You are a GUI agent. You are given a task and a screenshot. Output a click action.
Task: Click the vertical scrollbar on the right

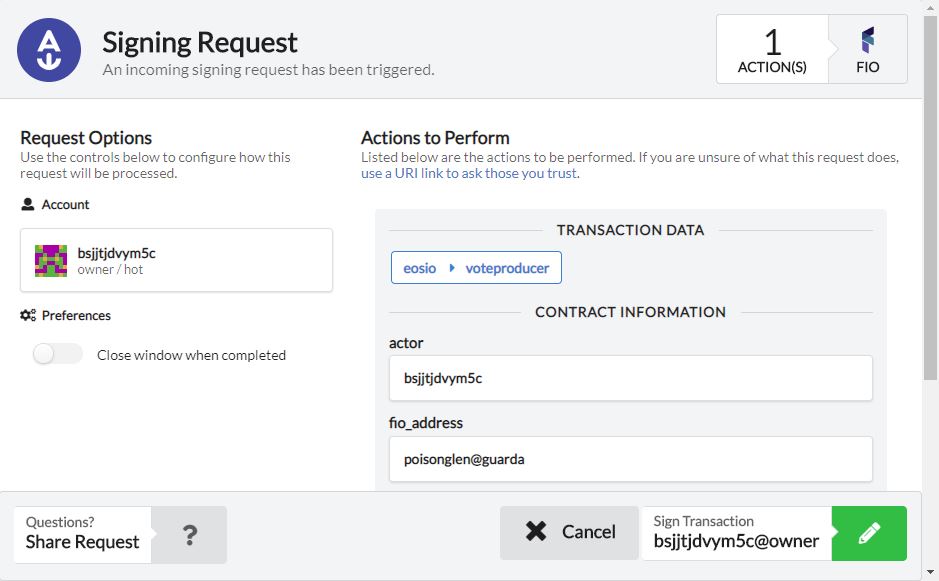931,240
